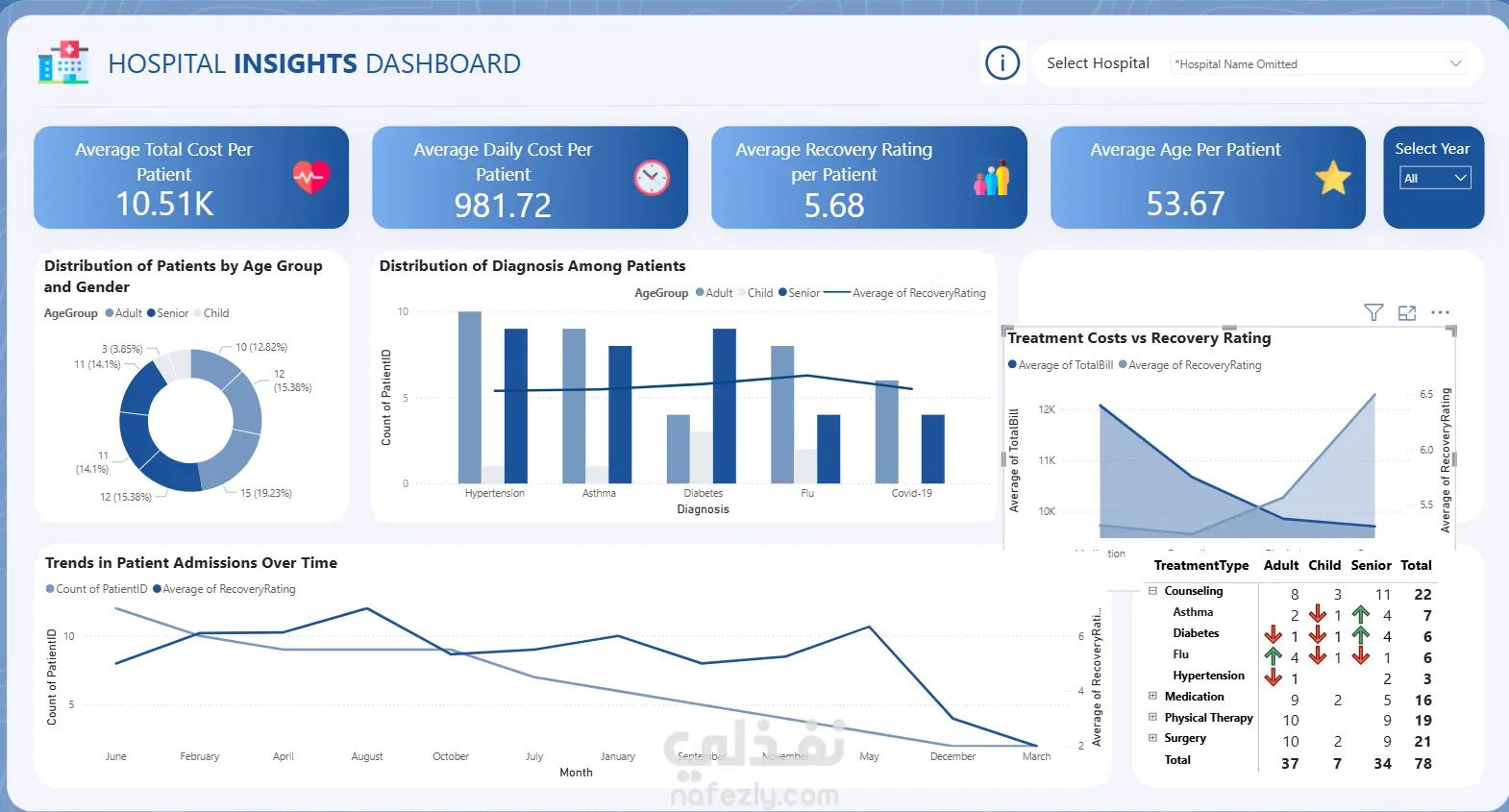Toggle Child legend in Diagnosis chart
The image size is (1509, 812).
pyautogui.click(x=754, y=293)
